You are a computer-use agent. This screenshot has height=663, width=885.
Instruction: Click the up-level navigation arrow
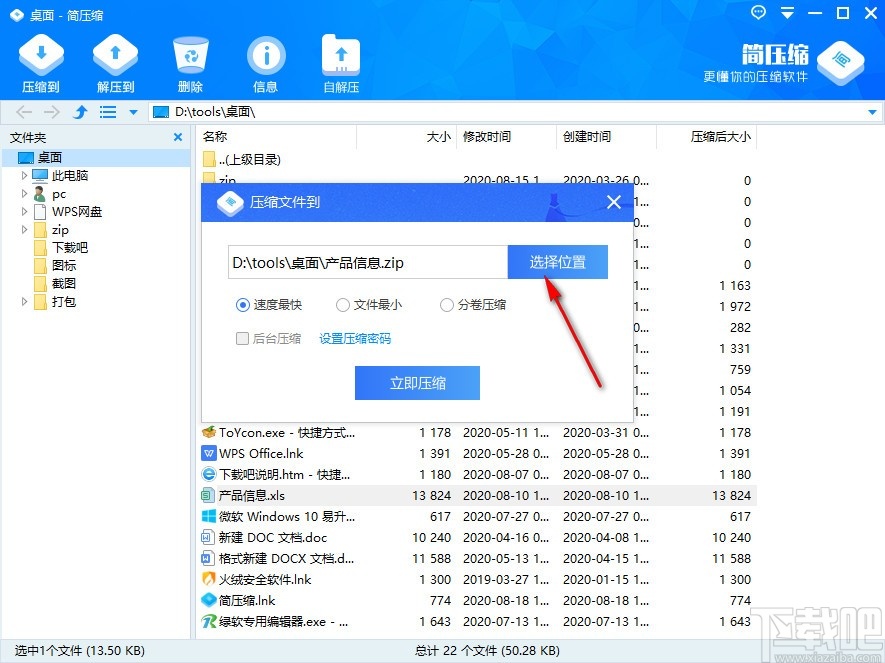click(79, 112)
